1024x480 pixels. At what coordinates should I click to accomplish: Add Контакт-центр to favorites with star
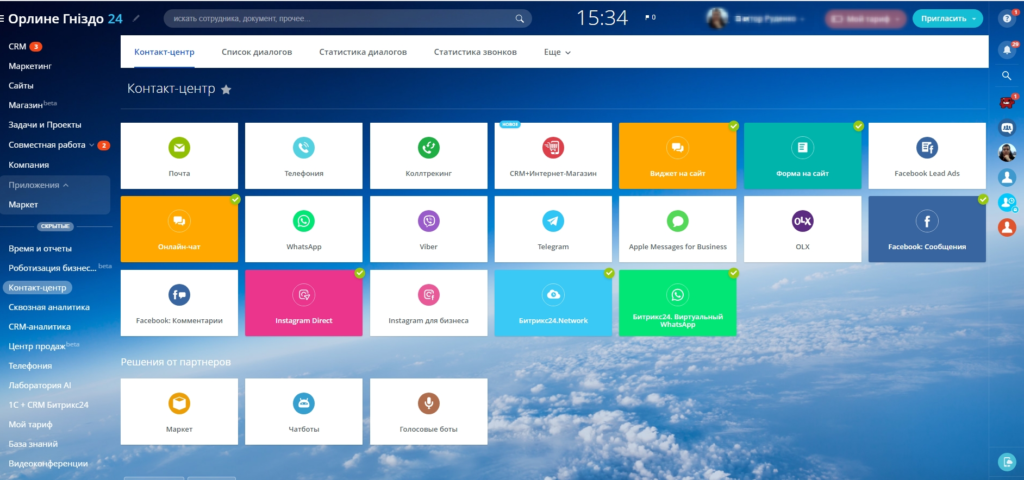(x=226, y=89)
